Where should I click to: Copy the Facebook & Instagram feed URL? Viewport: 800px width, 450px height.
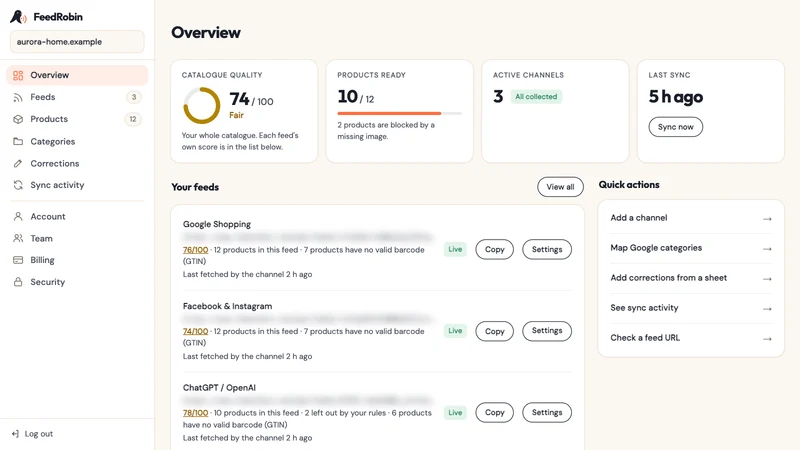point(494,331)
